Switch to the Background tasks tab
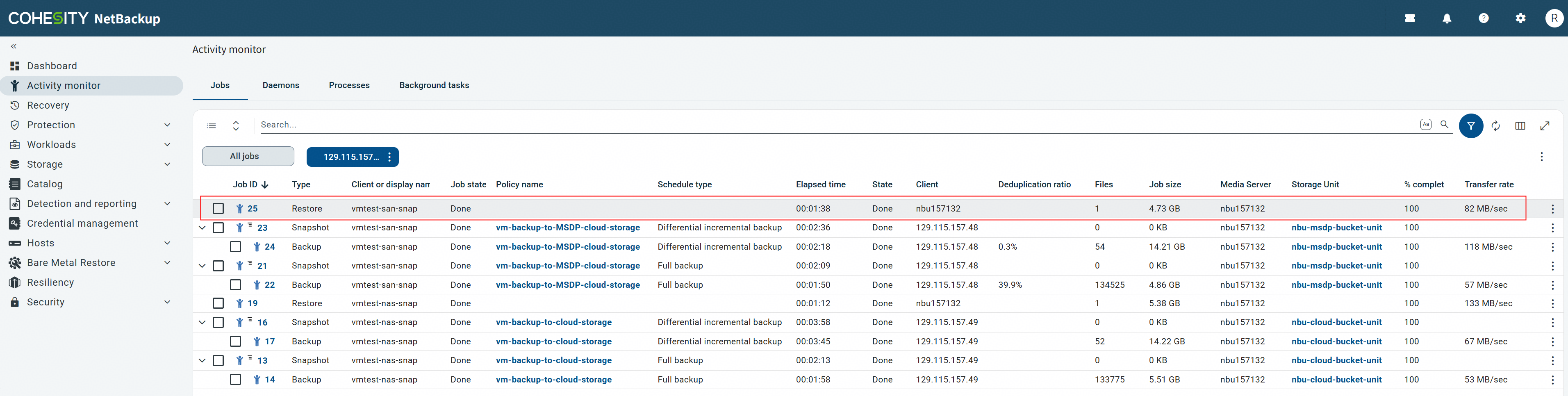Screen dimensions: 1568x396 (434, 85)
